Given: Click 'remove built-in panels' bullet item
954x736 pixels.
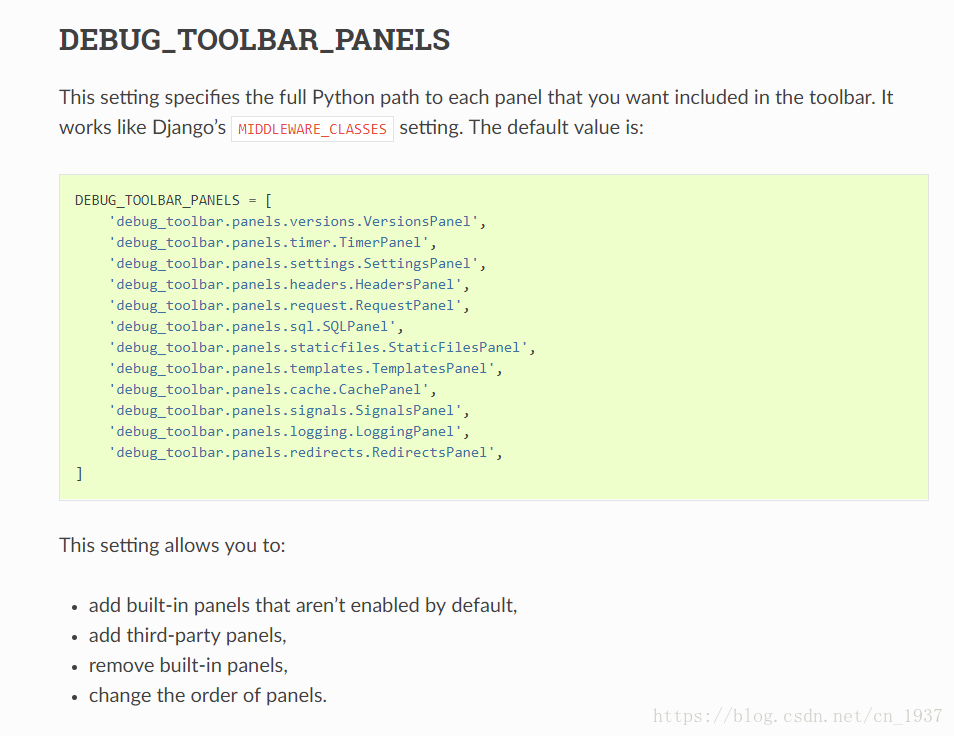Looking at the screenshot, I should coord(188,665).
